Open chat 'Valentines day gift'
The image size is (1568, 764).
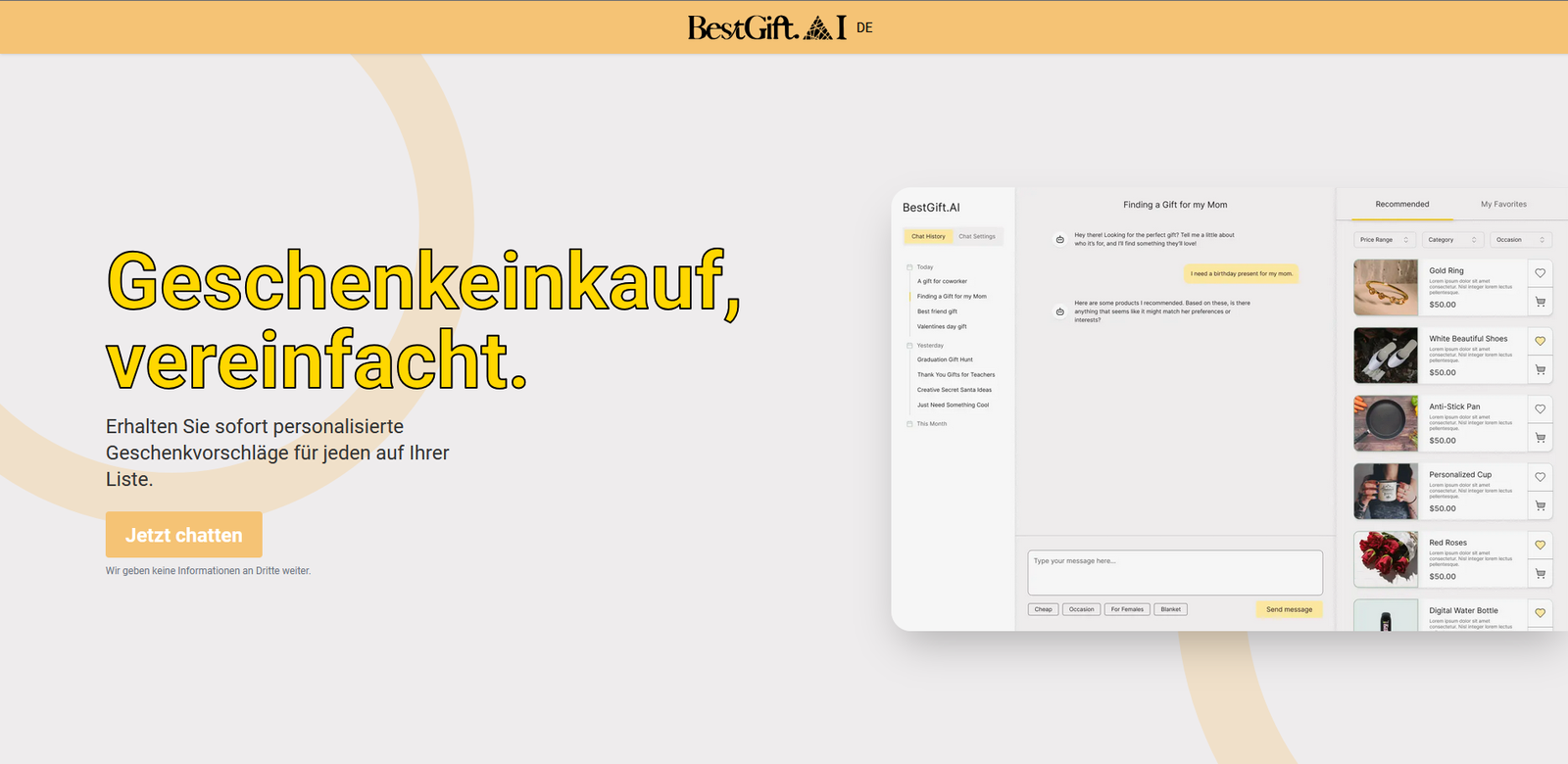coord(942,326)
